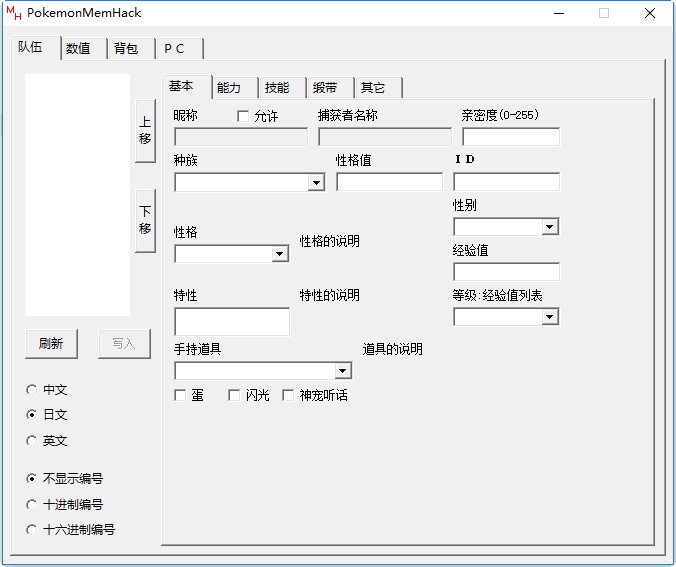Click the 经验值 experience input field
Image resolution: width=676 pixels, height=567 pixels.
506,272
